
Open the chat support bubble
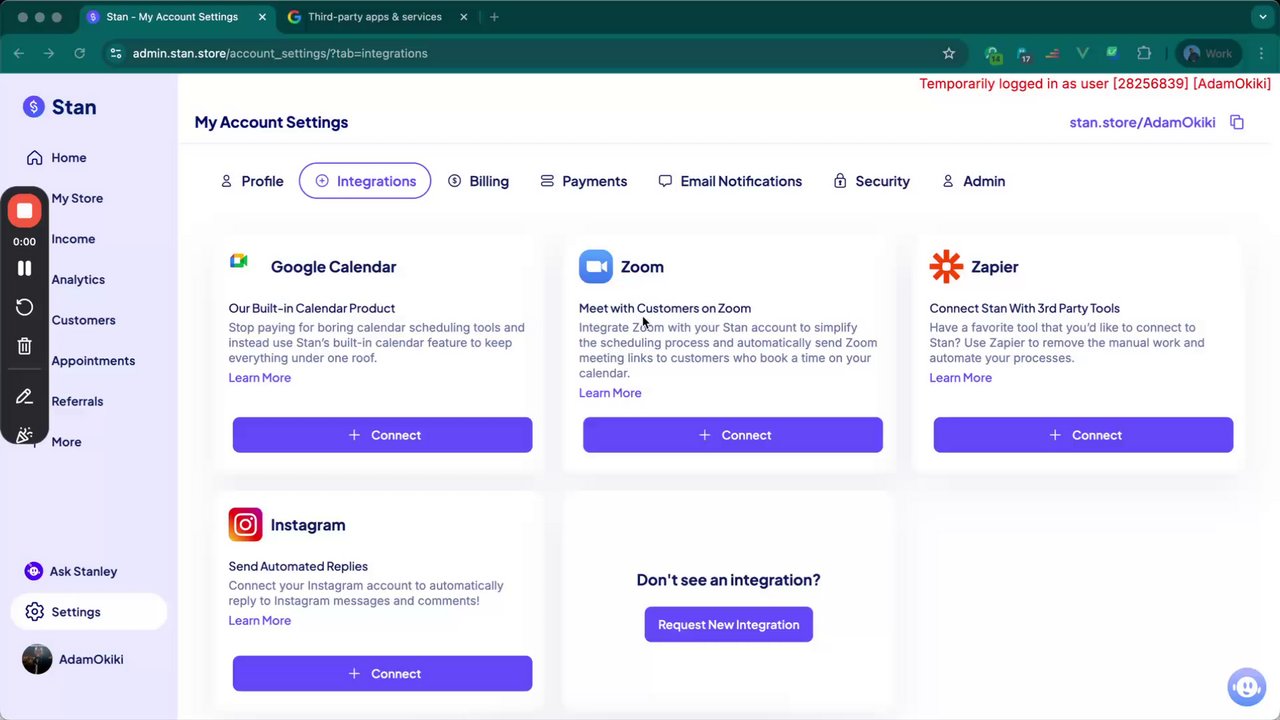[1246, 687]
